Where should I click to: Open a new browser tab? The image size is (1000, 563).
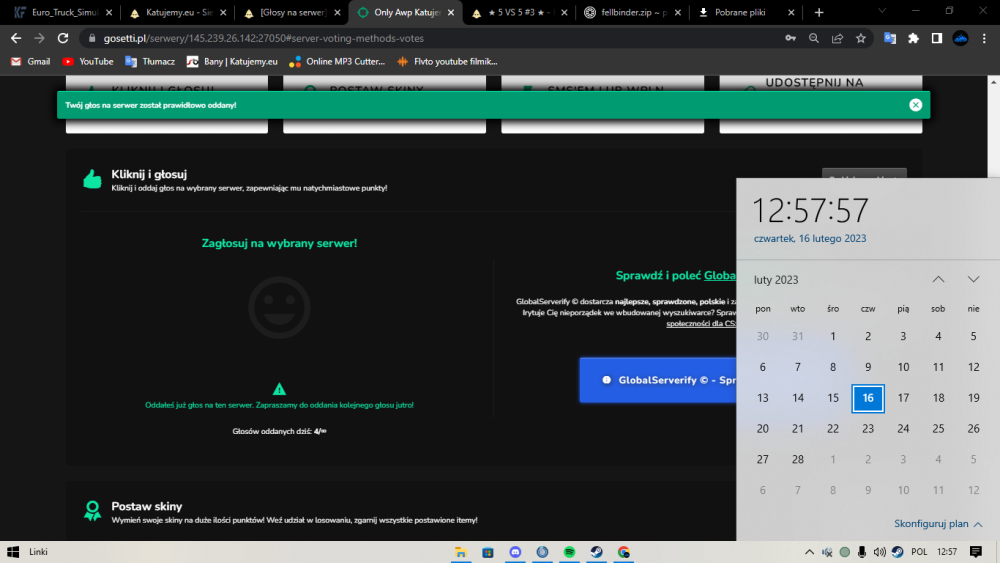(819, 12)
